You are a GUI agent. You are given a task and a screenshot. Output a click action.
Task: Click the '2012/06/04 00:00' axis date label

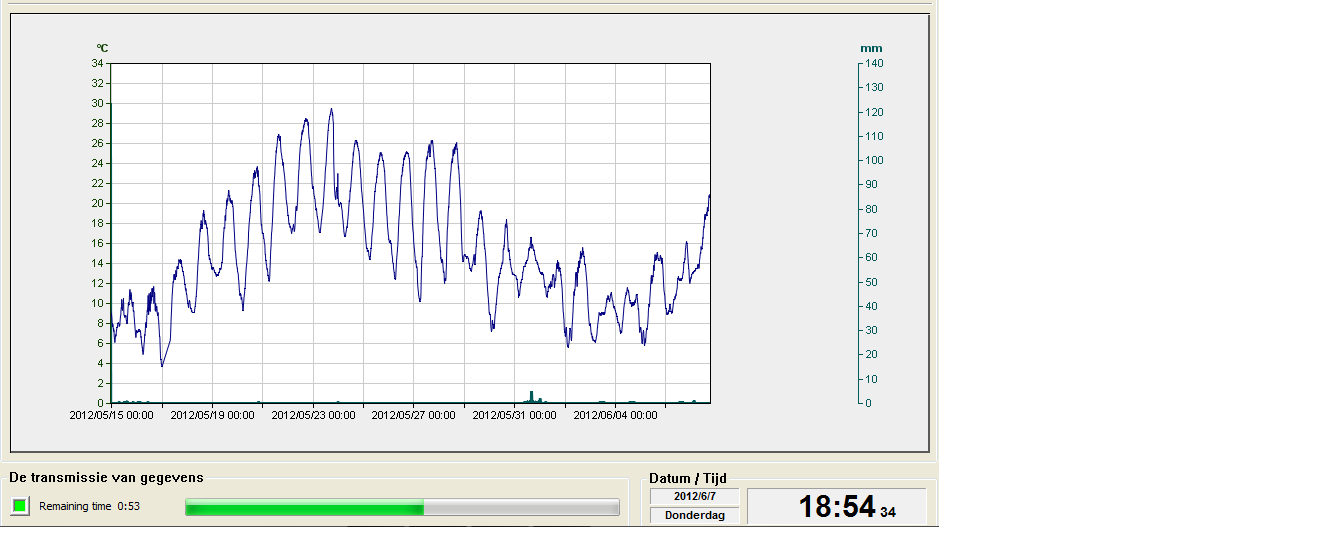pyautogui.click(x=615, y=415)
